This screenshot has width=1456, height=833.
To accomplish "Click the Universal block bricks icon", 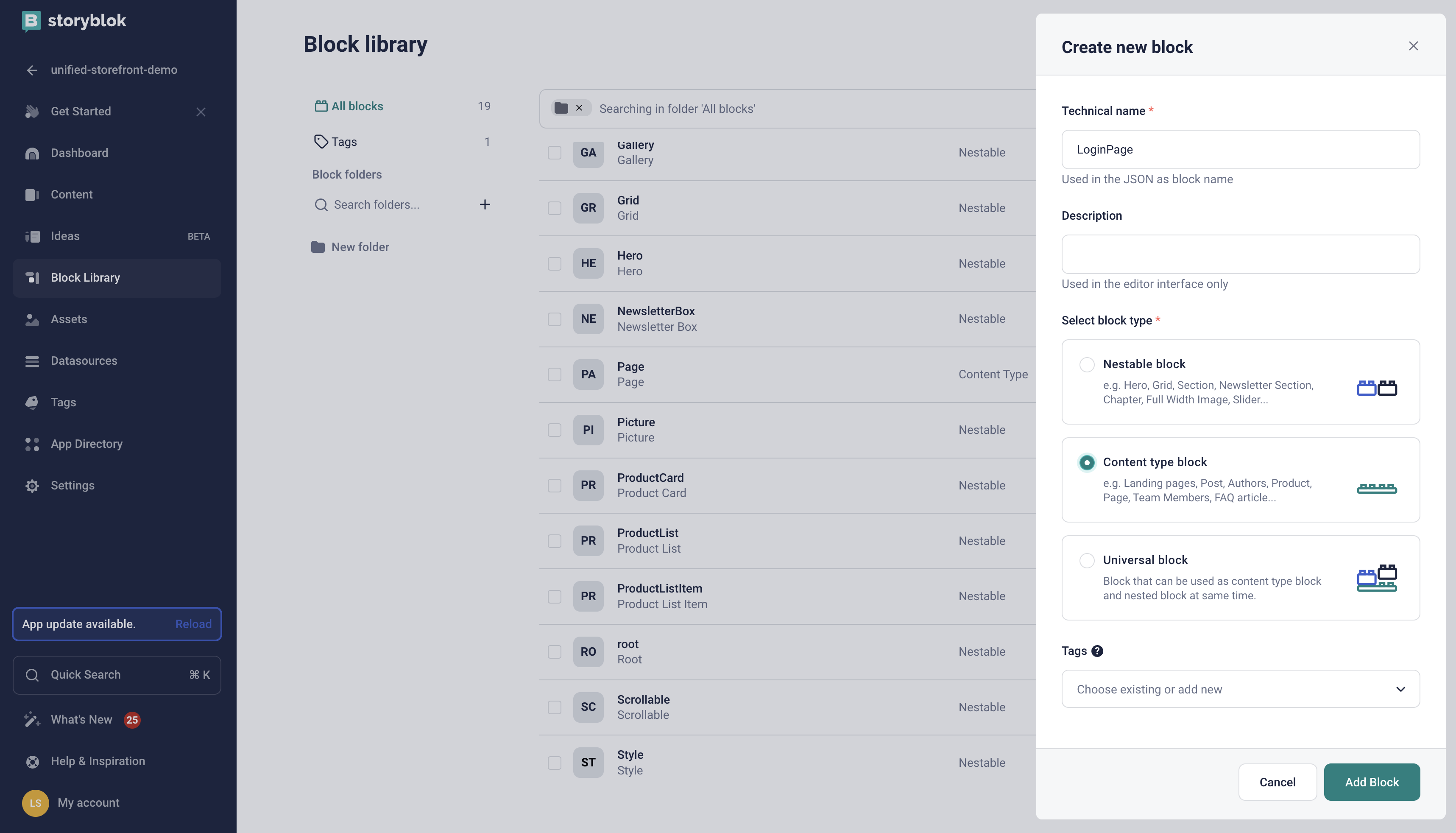I will [1377, 578].
